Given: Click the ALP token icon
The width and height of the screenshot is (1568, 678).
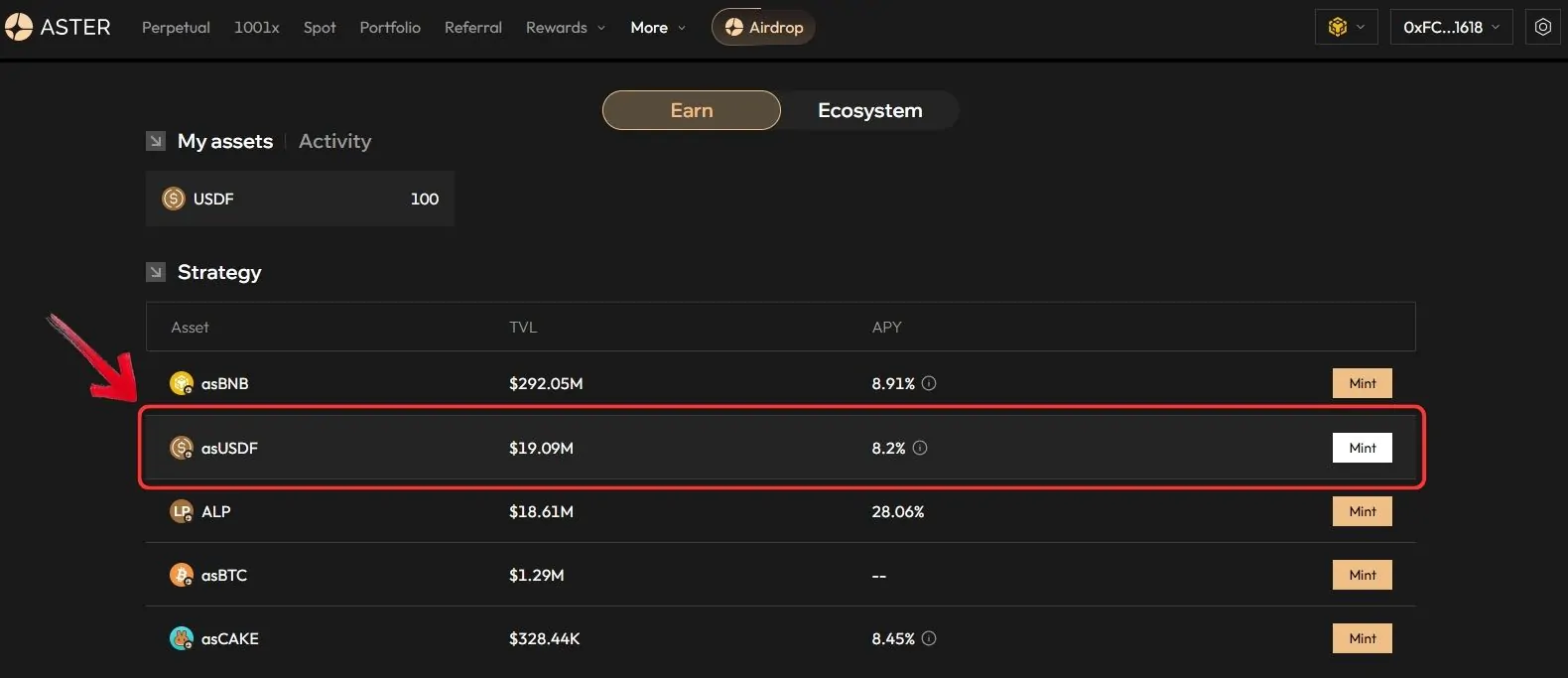Looking at the screenshot, I should click(x=182, y=511).
